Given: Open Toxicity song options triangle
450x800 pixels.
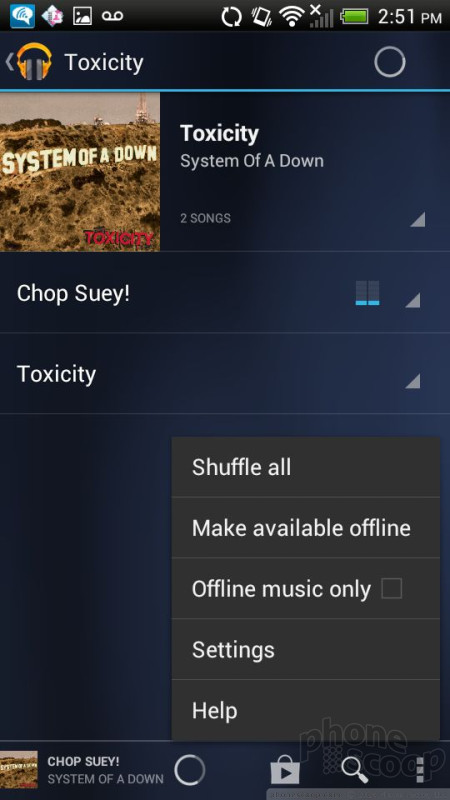Looking at the screenshot, I should 412,381.
